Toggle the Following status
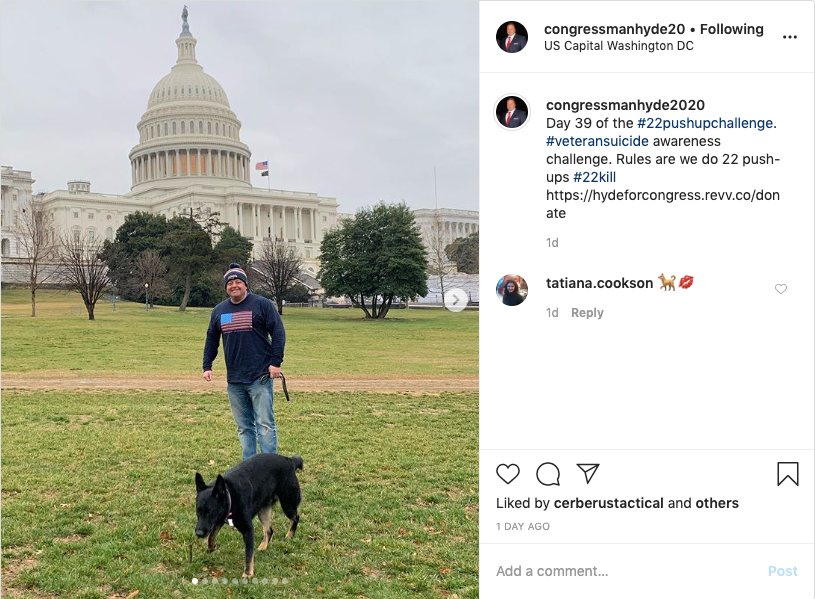Image resolution: width=815 pixels, height=599 pixels. click(x=731, y=30)
